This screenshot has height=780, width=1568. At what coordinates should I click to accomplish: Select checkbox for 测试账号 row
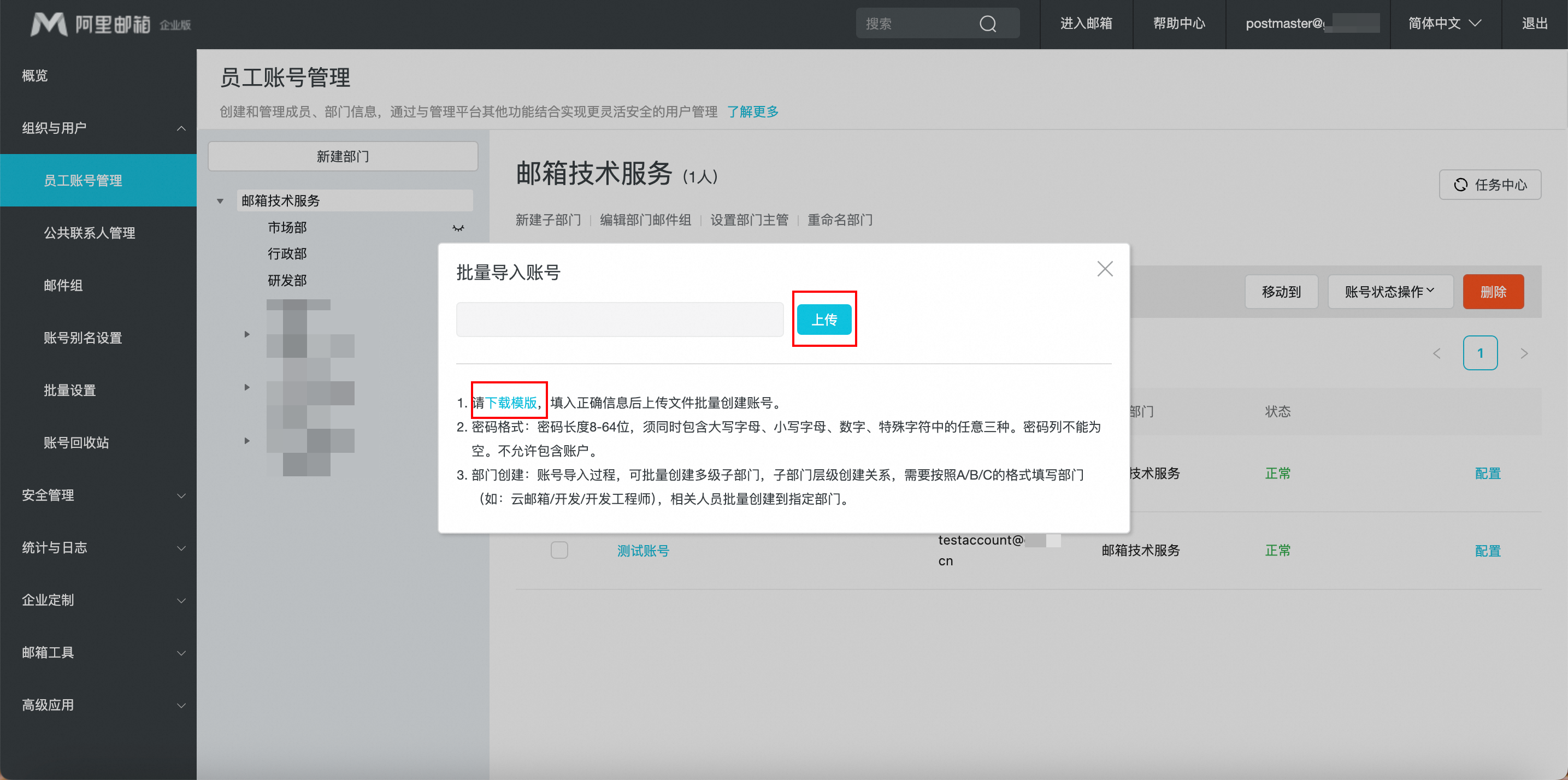coord(559,550)
